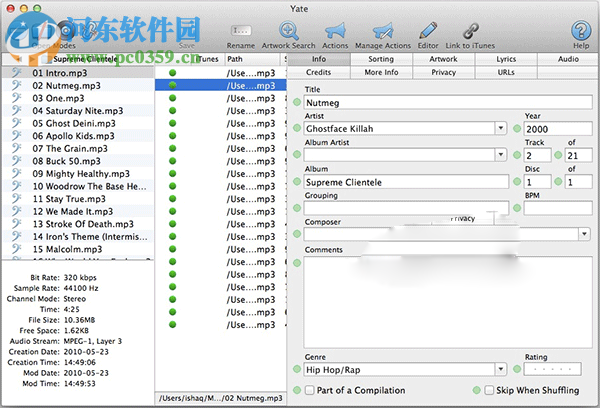Viewport: 600px width, 408px height.
Task: Select 04 Saturday Nite.mp3 in file list
Action: pyautogui.click(x=78, y=111)
